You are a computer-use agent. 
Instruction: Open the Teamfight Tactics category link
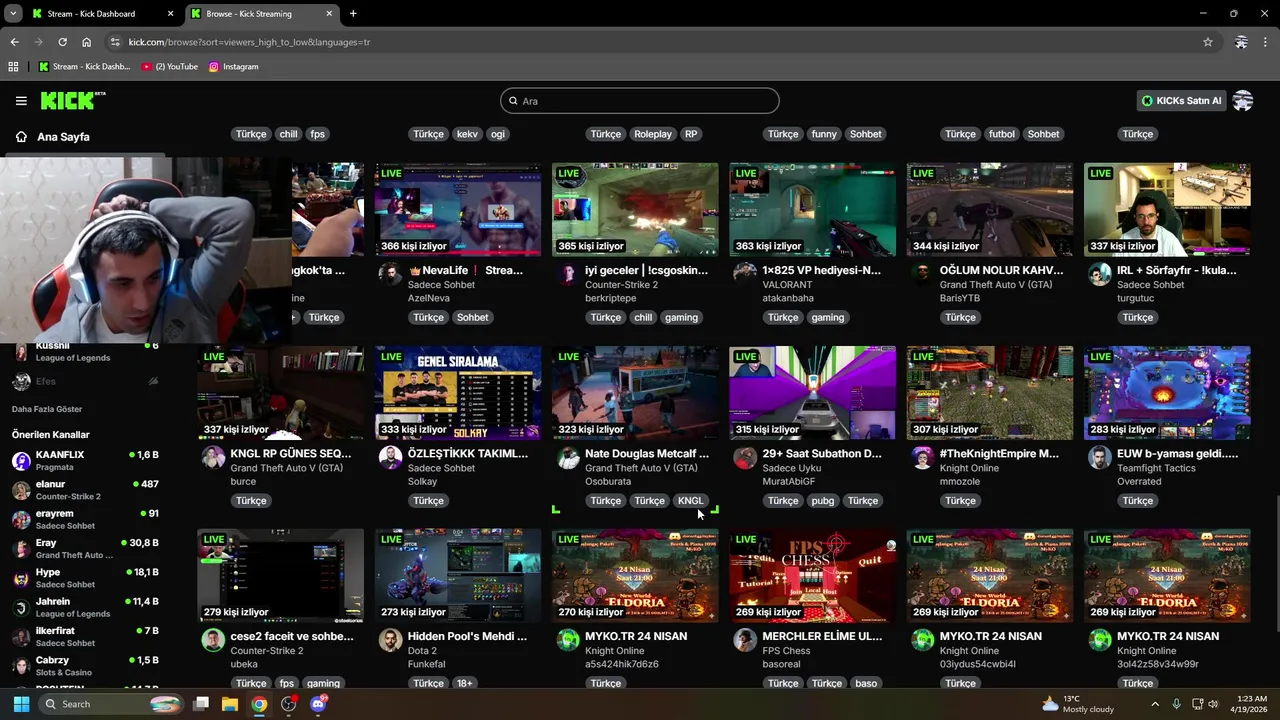pos(1156,468)
